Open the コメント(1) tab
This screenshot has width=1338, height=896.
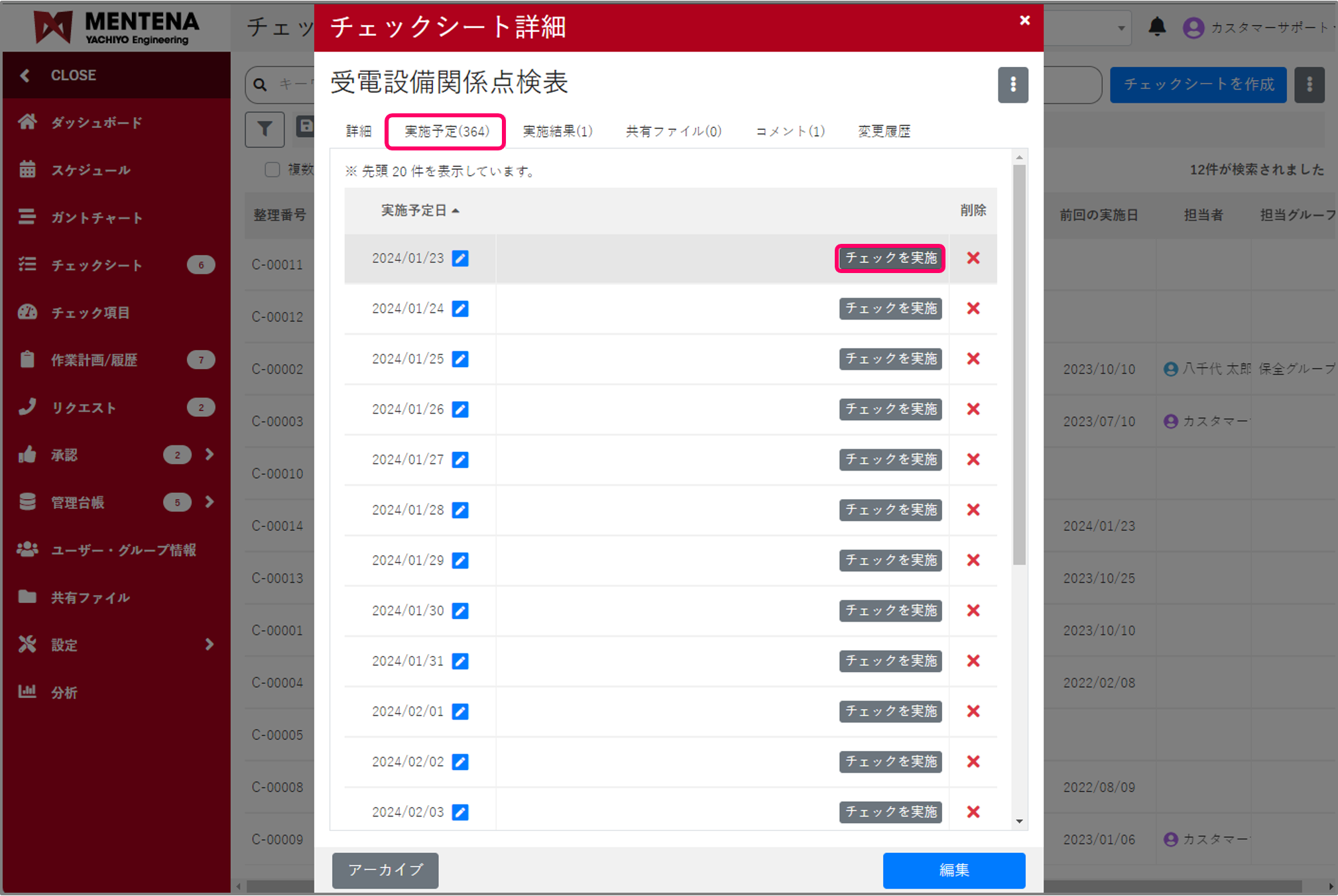pyautogui.click(x=790, y=131)
